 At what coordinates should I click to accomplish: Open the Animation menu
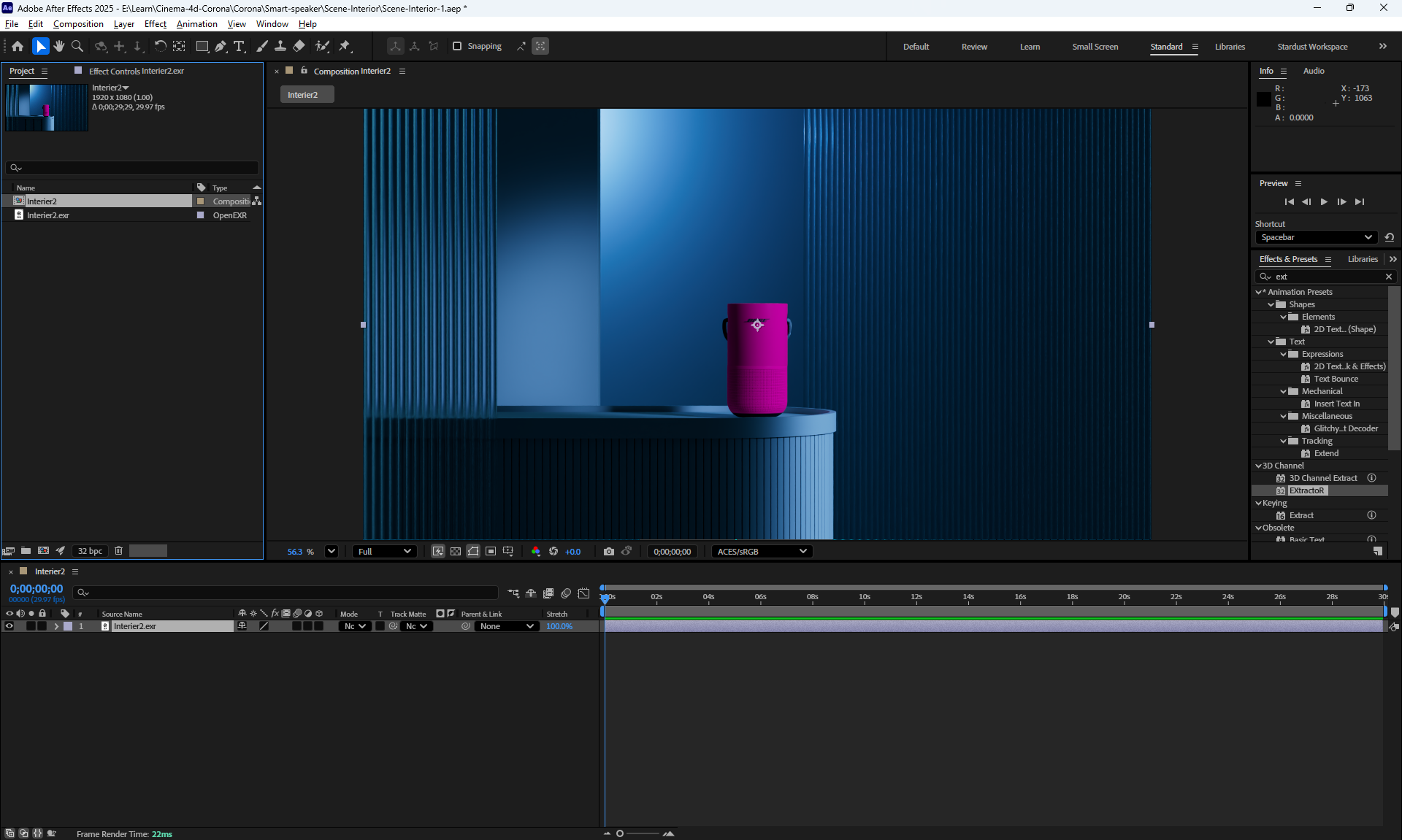[196, 24]
